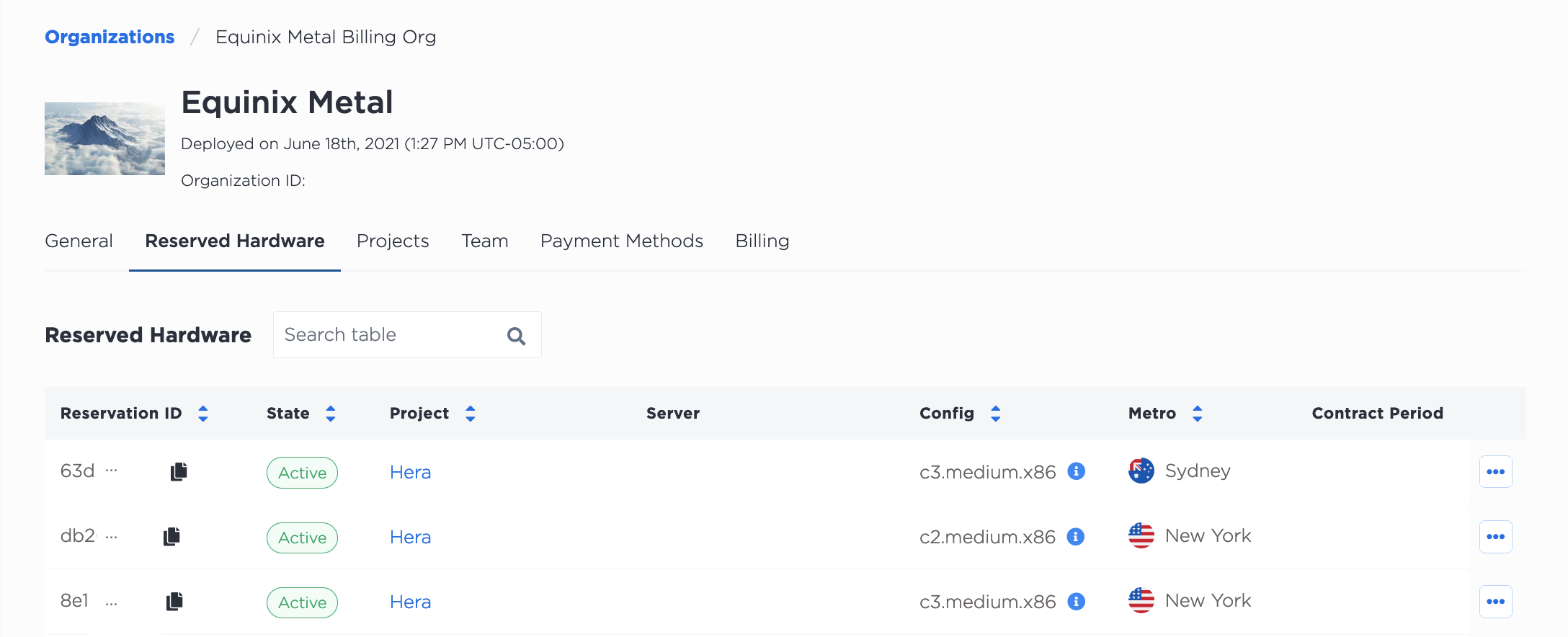Sort table by Config
The image size is (1568, 637).
pyautogui.click(x=996, y=414)
